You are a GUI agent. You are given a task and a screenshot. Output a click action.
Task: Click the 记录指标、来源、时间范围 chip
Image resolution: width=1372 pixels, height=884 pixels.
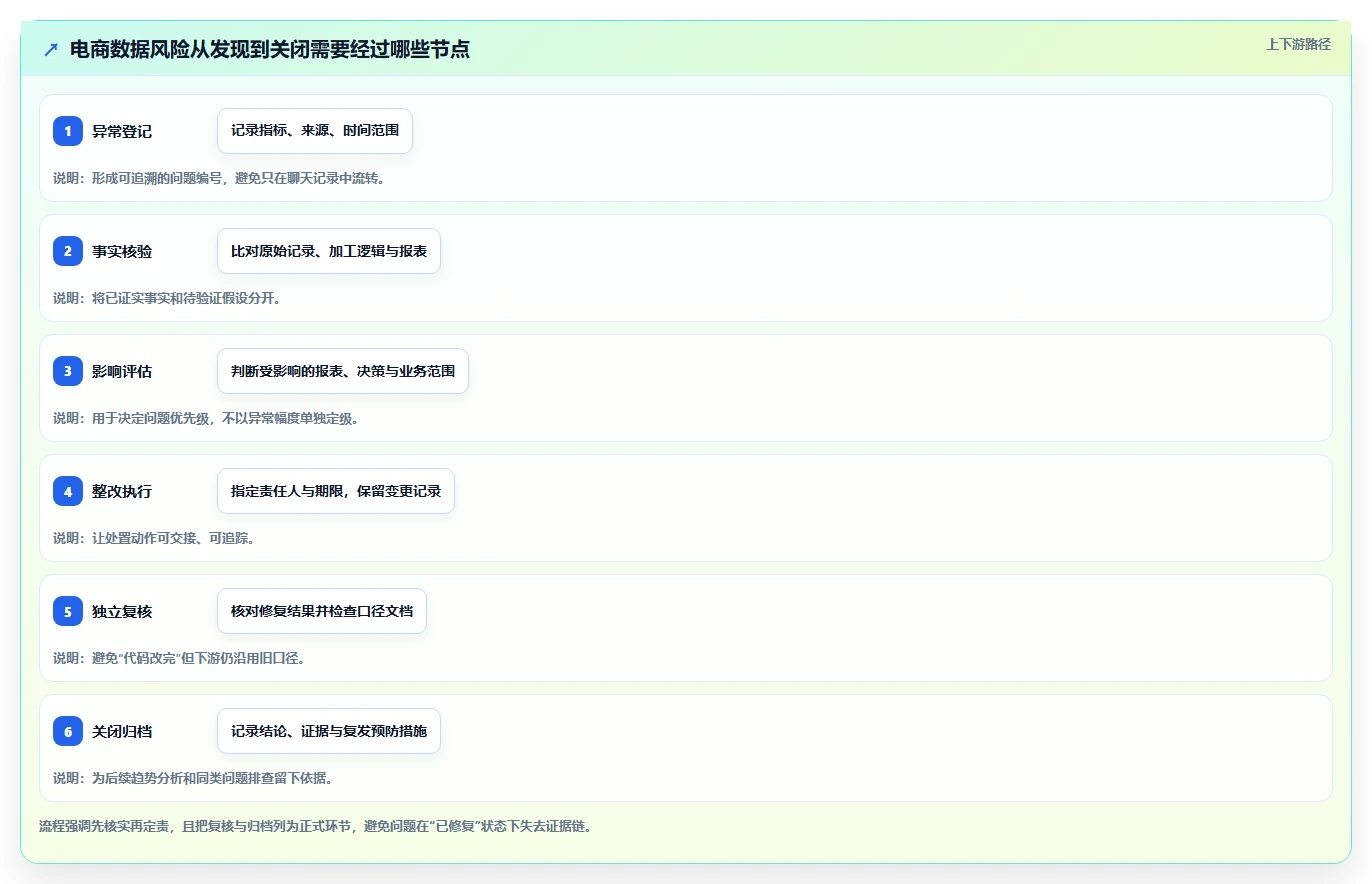tap(315, 131)
